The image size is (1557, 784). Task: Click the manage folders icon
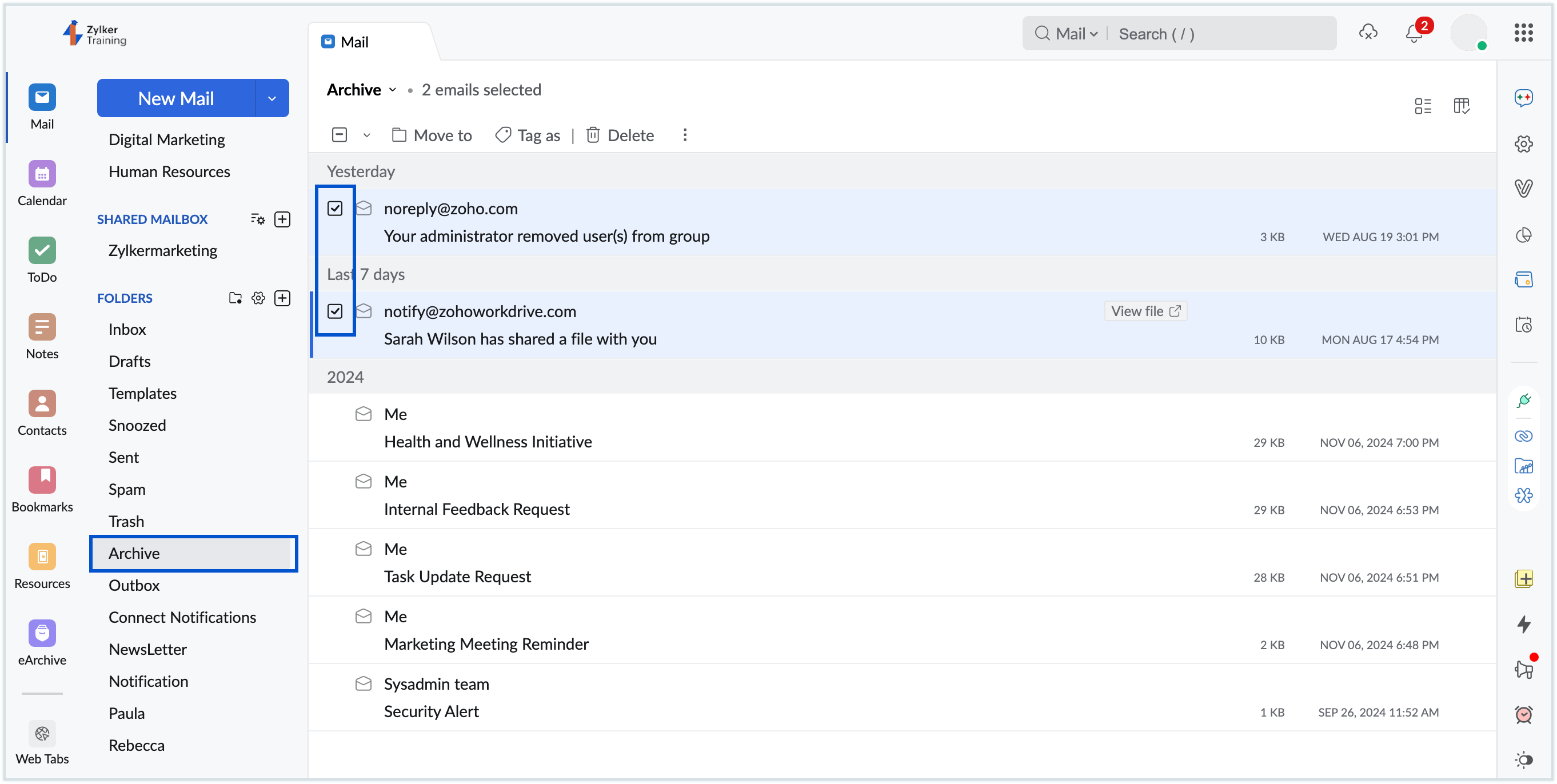[235, 298]
